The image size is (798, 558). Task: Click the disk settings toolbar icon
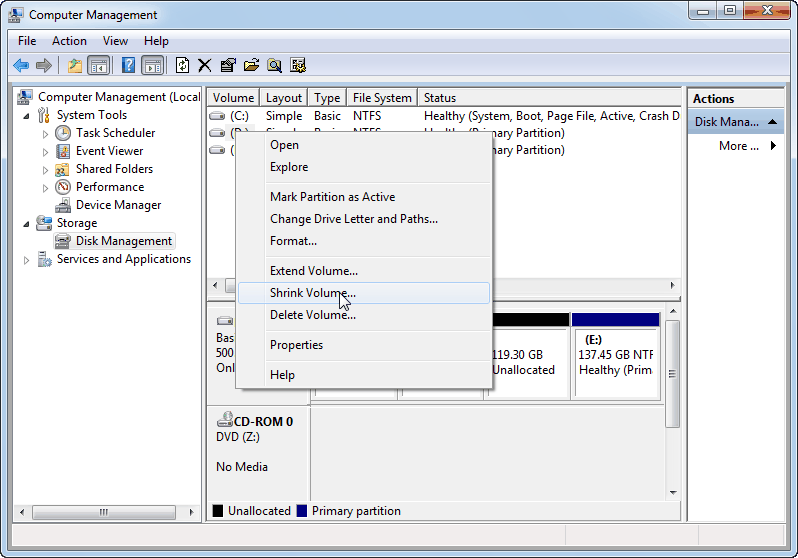point(298,65)
